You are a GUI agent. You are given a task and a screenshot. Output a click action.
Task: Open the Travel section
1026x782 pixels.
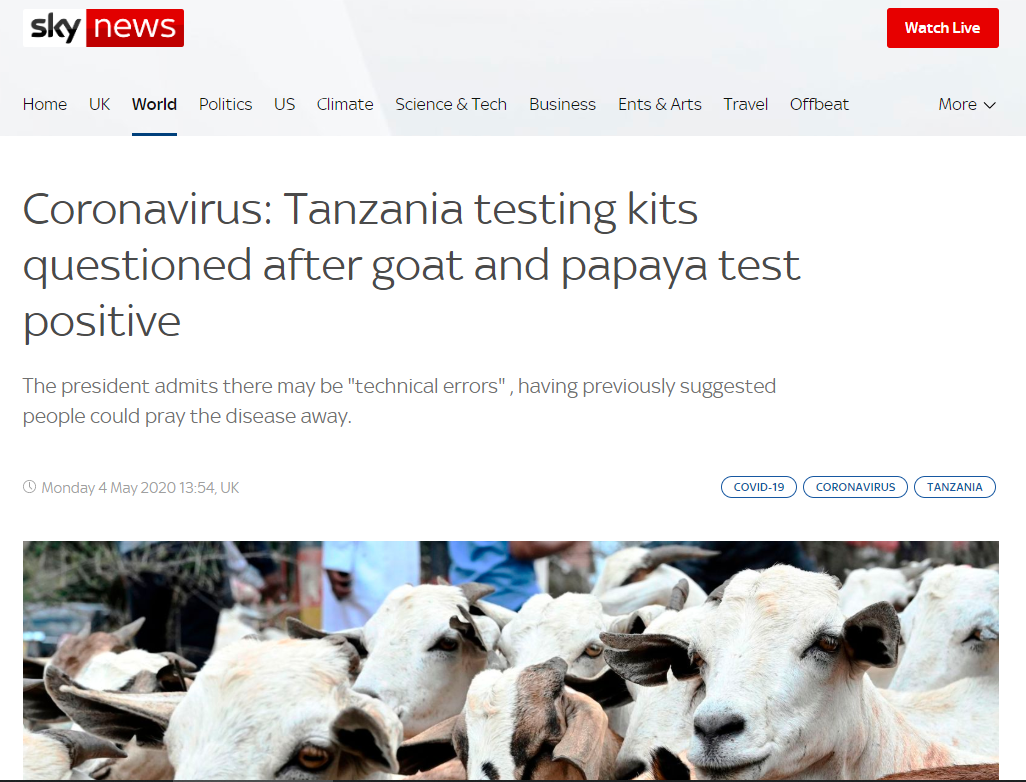[745, 104]
